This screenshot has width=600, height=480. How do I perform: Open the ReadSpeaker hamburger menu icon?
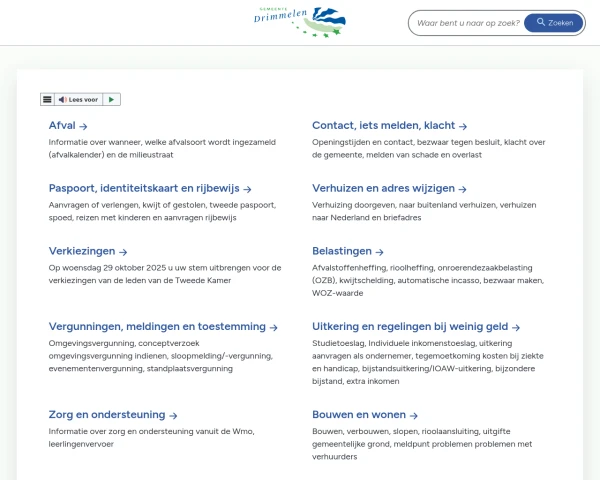click(x=46, y=99)
